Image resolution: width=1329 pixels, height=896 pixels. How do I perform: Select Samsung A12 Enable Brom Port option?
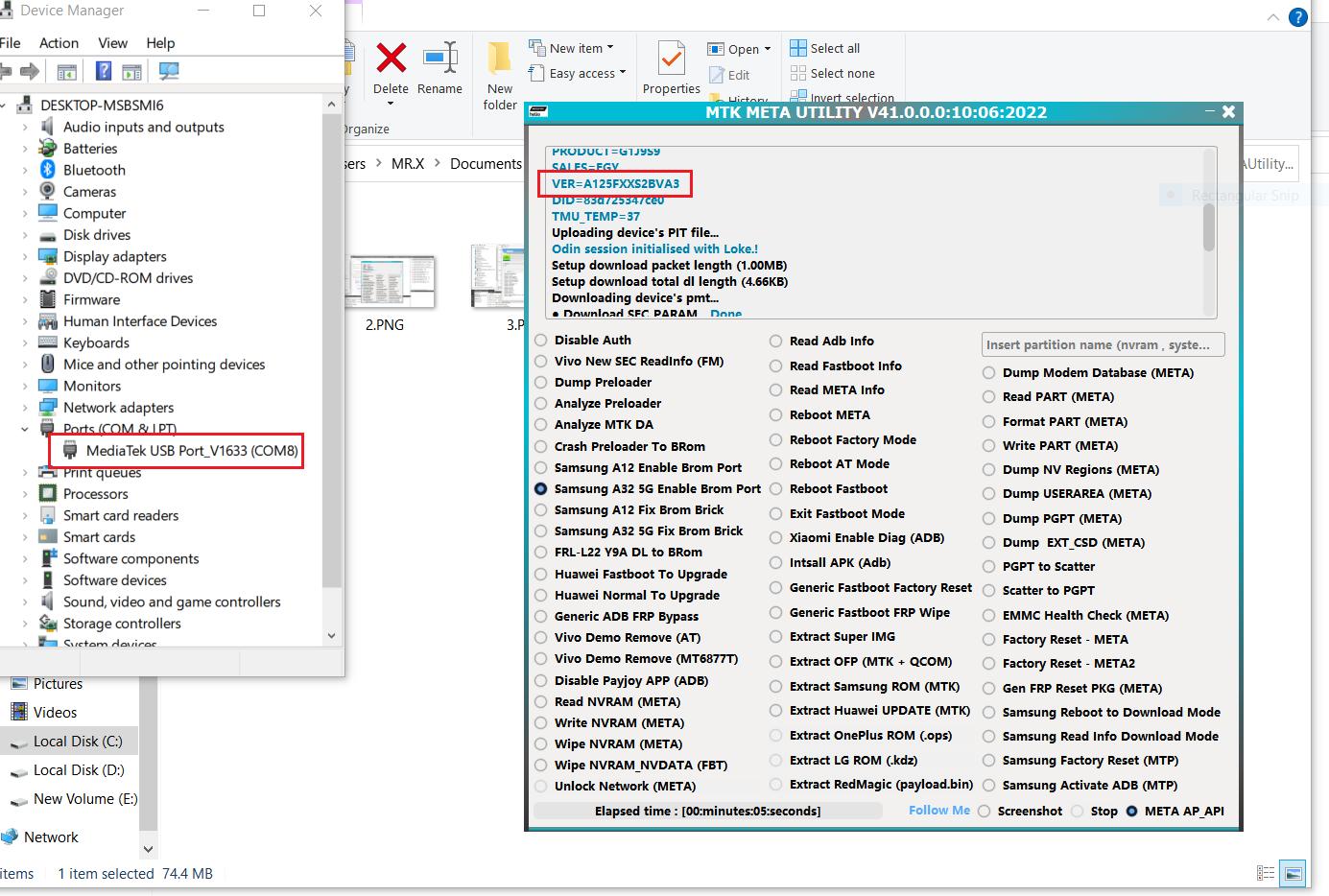541,467
